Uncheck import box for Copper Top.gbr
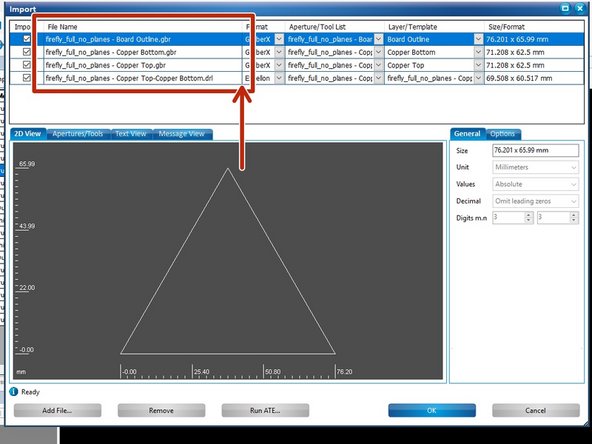592x444 pixels. pyautogui.click(x=27, y=65)
